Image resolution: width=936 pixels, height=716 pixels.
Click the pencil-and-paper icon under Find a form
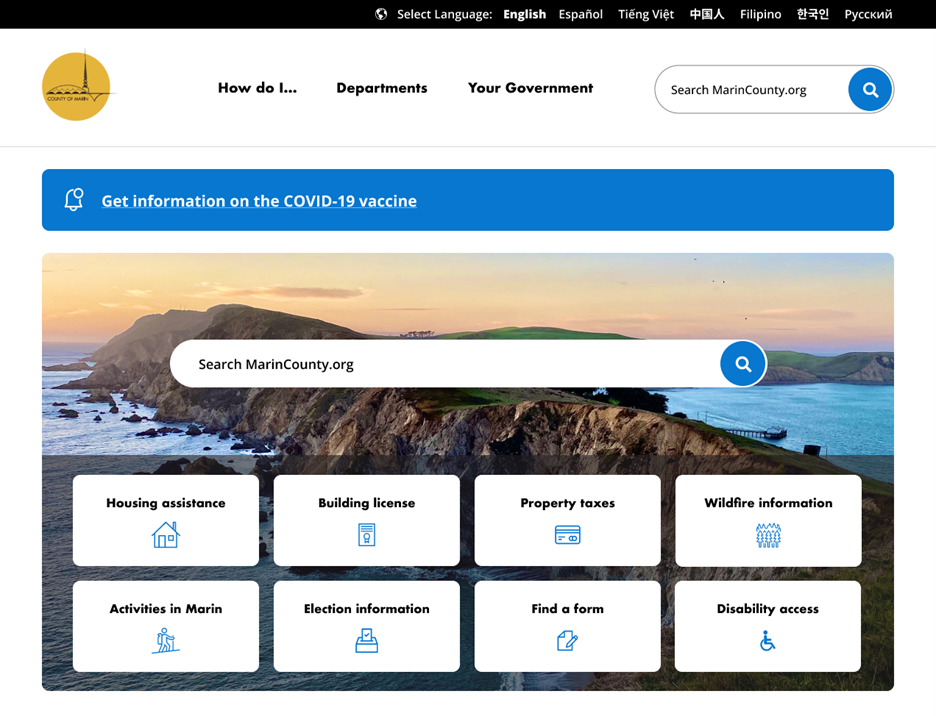tap(567, 641)
